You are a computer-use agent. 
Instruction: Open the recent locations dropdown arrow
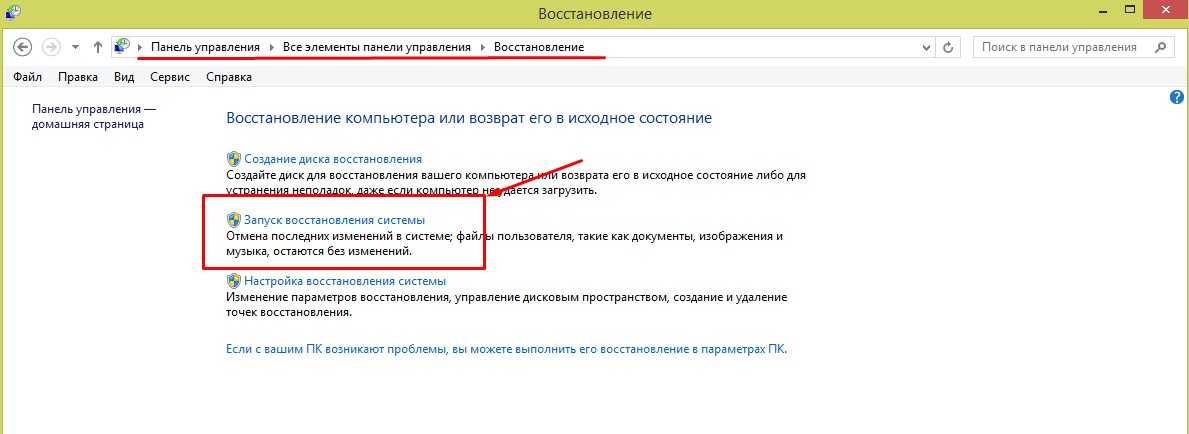[75, 47]
